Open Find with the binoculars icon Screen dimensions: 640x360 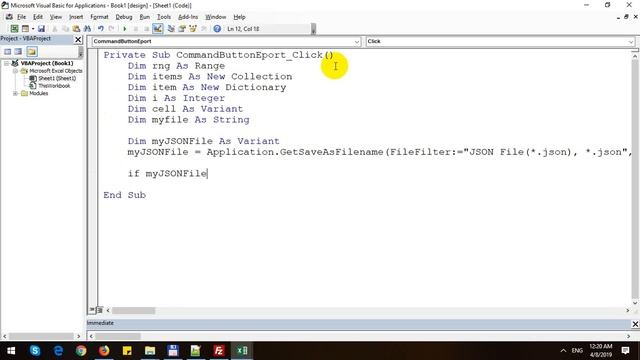tap(87, 29)
